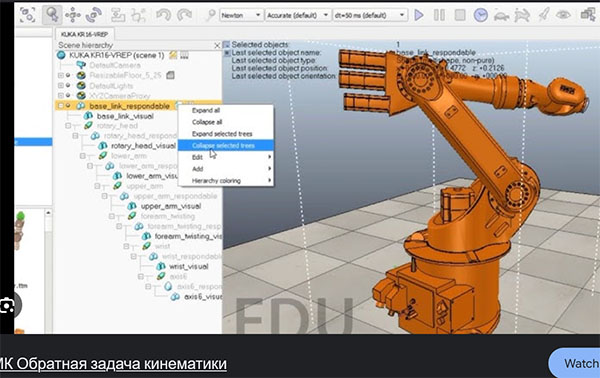This screenshot has height=378, width=600.
Task: Click the lower_arm joint icon
Action: pos(103,156)
